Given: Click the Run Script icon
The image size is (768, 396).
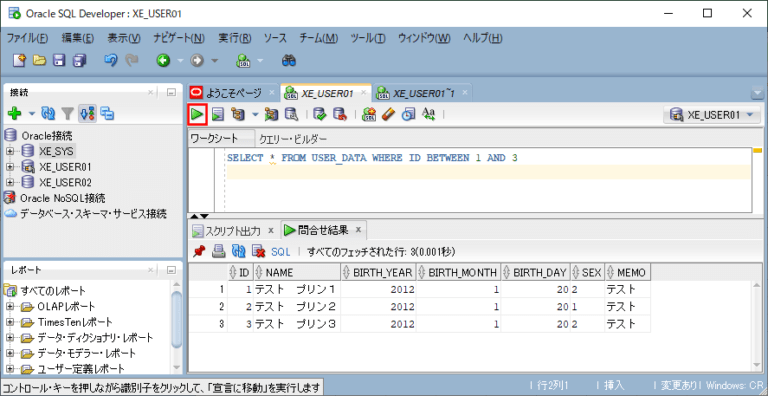Looking at the screenshot, I should pos(217,114).
